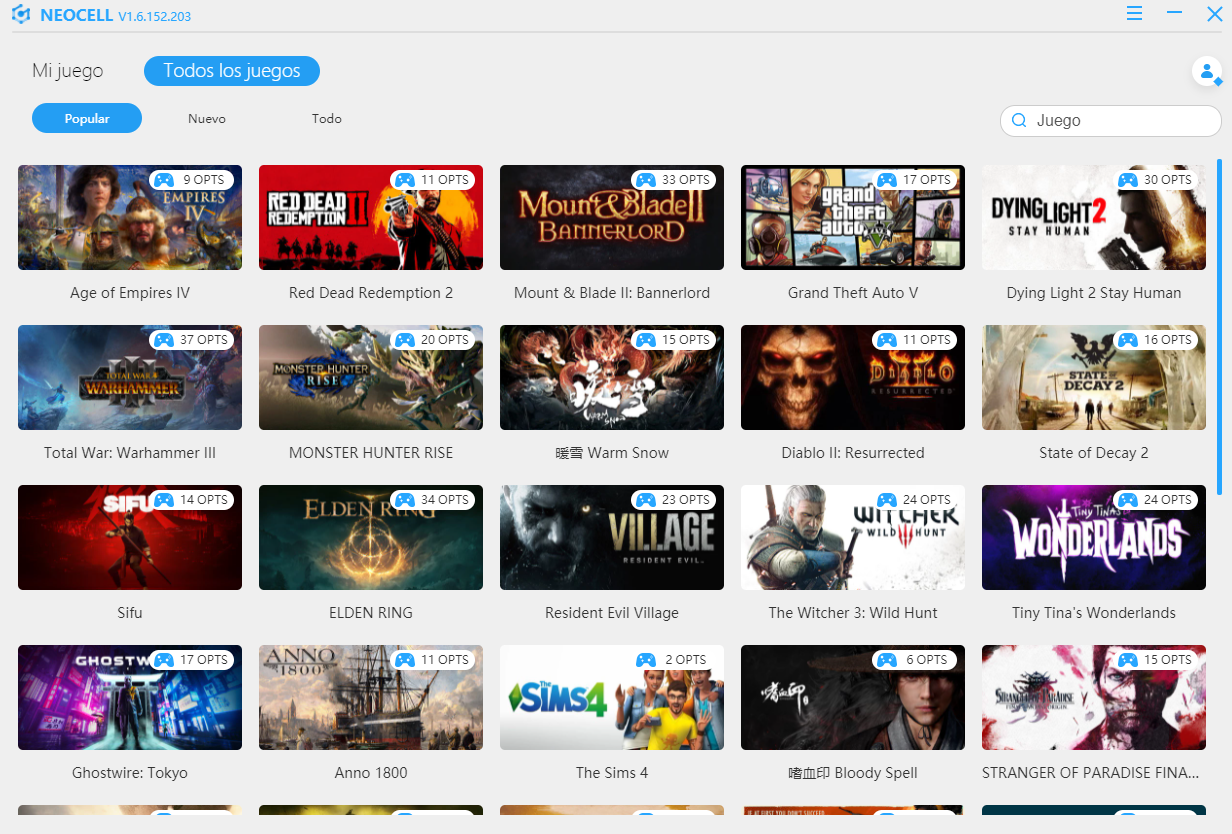Click the gamepad icon on Stranger of Paradise
Viewport: 1232px width, 834px height.
(1128, 660)
